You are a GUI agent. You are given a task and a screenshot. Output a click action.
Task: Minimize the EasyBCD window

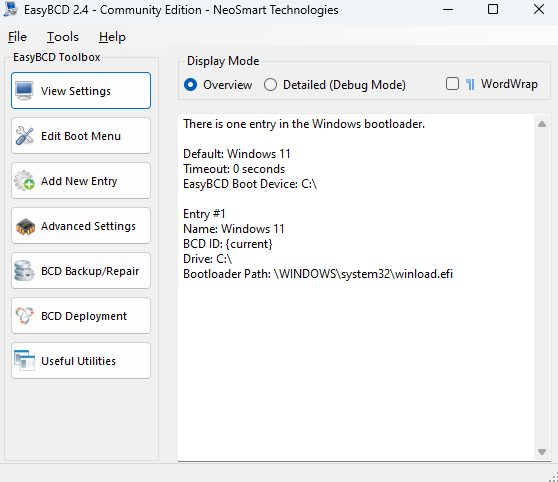(x=448, y=10)
